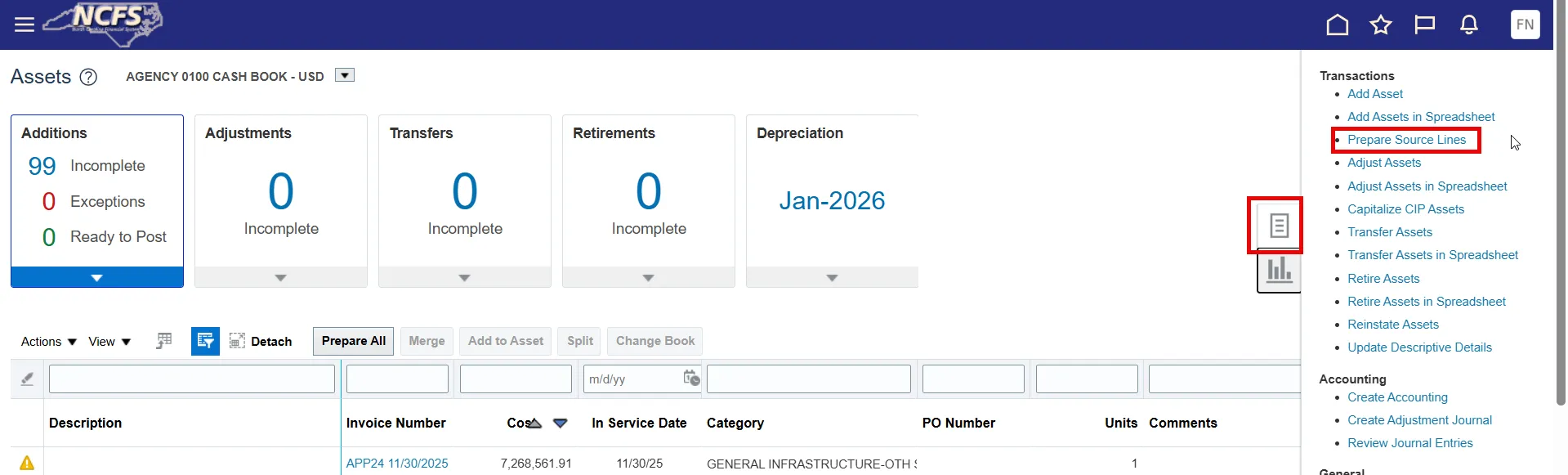1568x475 pixels.
Task: Click the Invoice Number filter field
Action: pyautogui.click(x=397, y=379)
